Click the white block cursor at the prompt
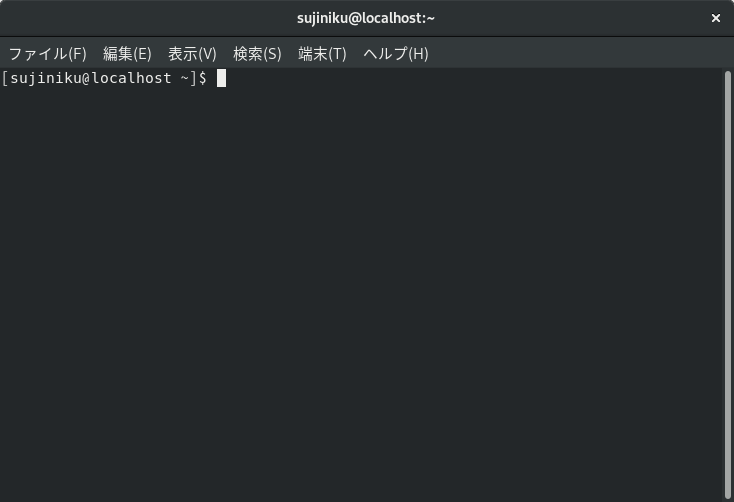Viewport: 734px width, 502px height. pyautogui.click(x=221, y=78)
